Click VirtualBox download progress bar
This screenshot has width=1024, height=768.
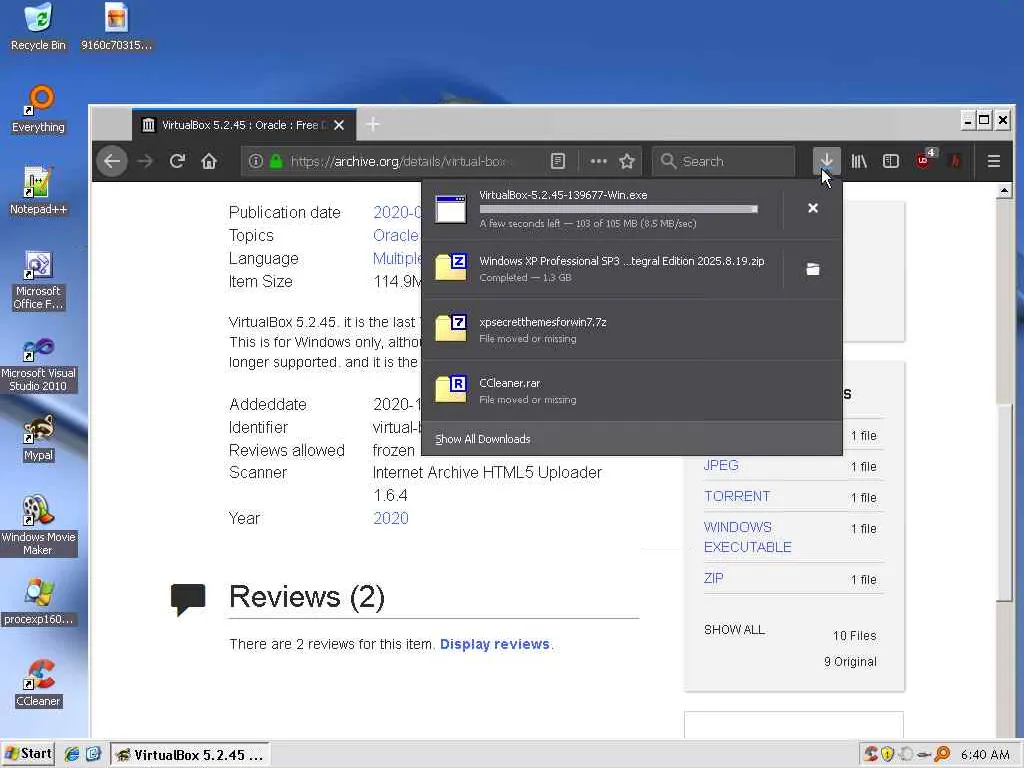618,209
